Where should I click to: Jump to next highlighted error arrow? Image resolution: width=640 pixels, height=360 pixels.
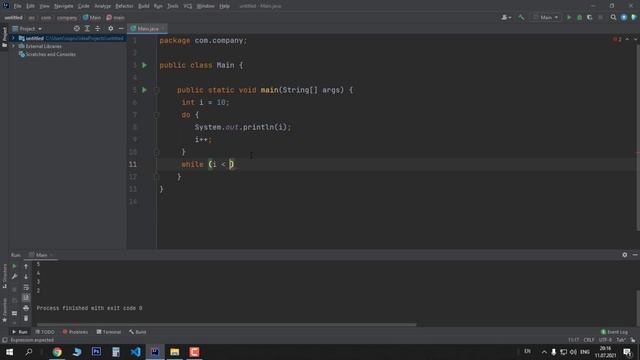pyautogui.click(x=635, y=39)
